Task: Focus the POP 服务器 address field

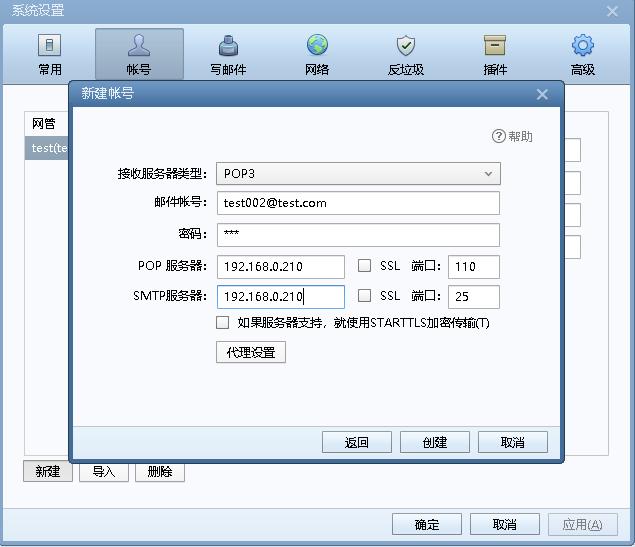Action: (281, 266)
